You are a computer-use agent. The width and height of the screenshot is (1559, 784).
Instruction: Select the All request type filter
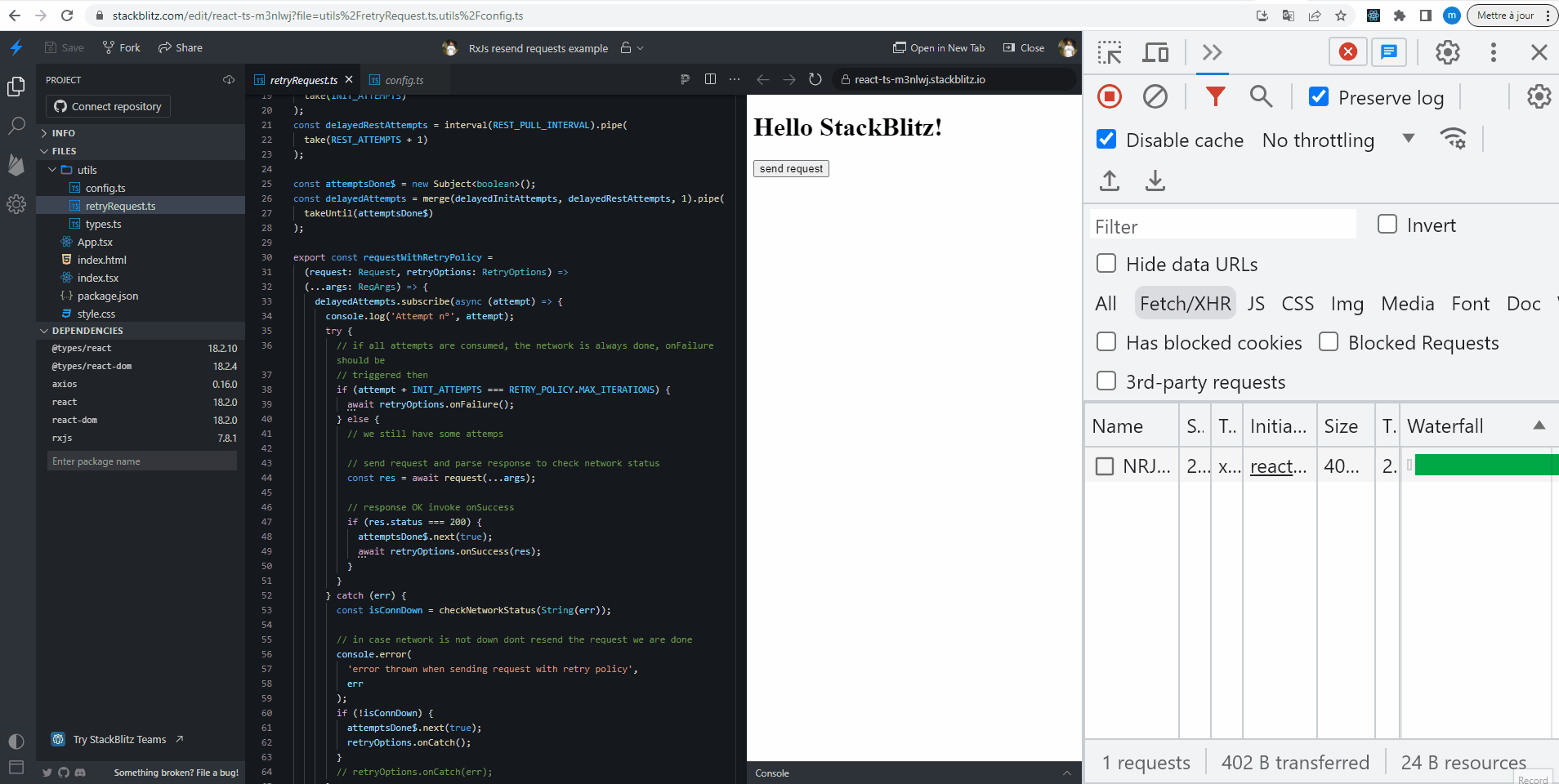click(x=1106, y=304)
